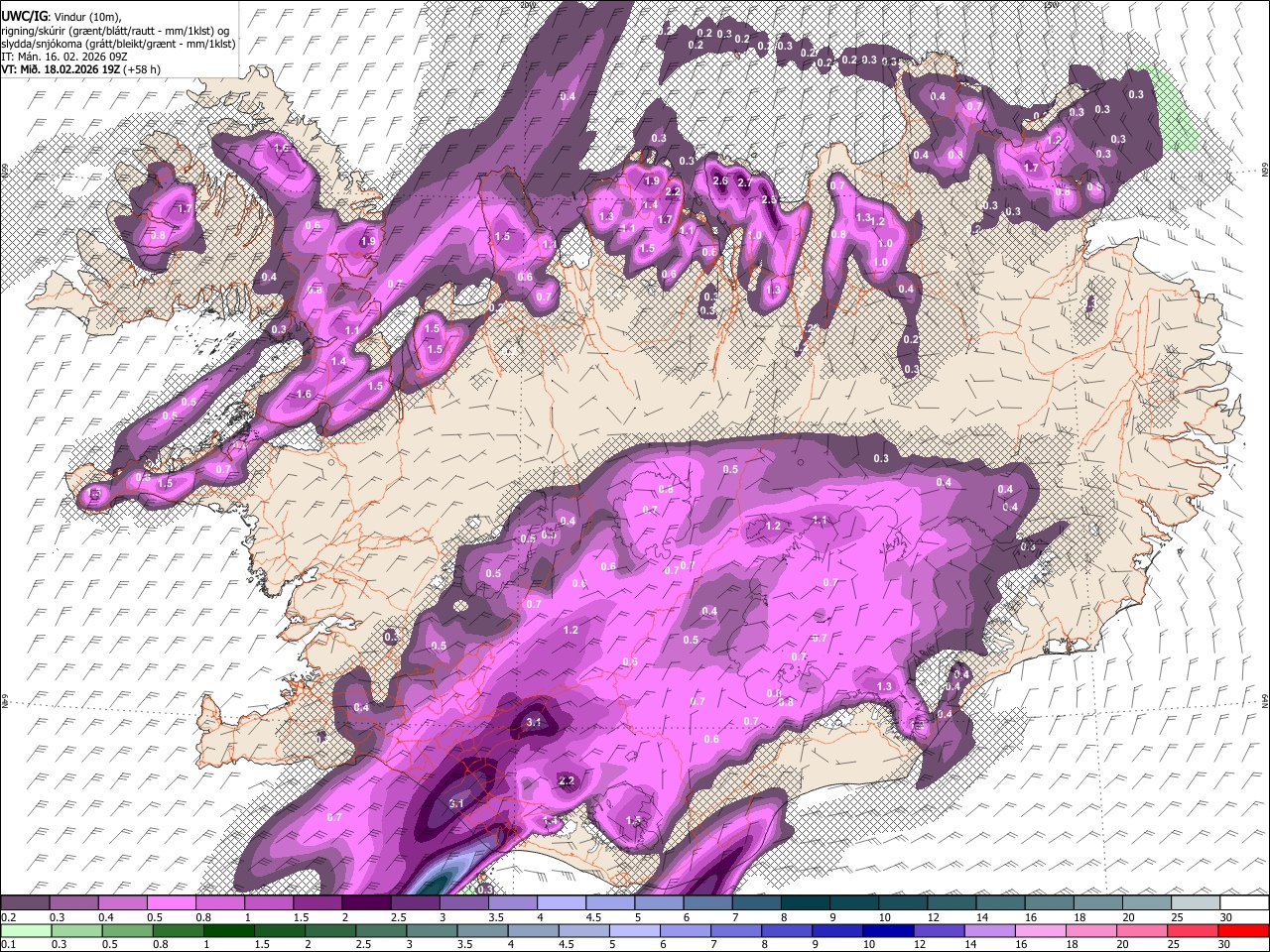Pick the 4.5 swatch in lower legend row

pos(583,930)
